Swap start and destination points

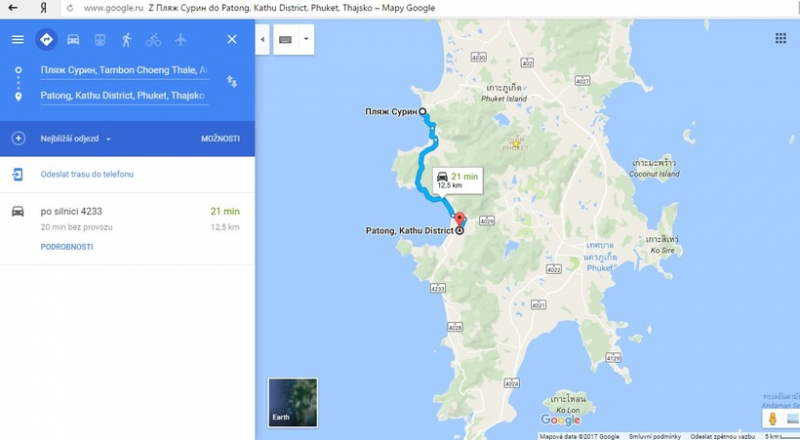point(232,82)
